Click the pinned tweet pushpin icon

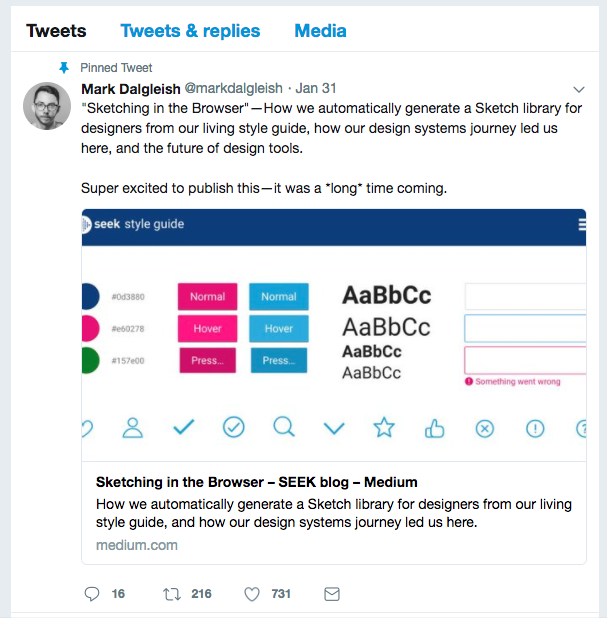point(64,68)
